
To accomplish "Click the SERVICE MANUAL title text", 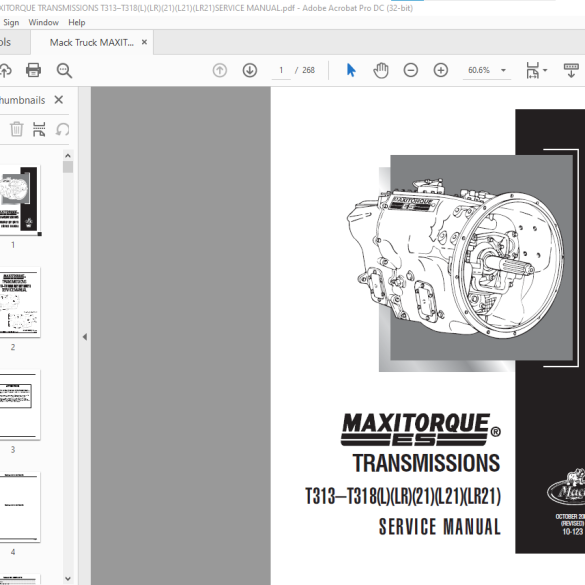I will tap(439, 527).
